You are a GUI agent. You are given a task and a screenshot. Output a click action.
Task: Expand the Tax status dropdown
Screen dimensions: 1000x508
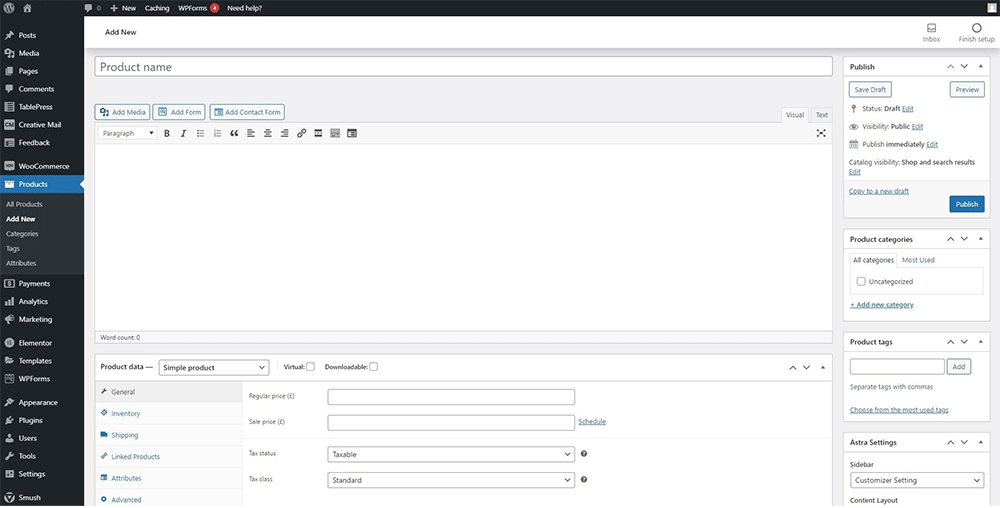[450, 454]
